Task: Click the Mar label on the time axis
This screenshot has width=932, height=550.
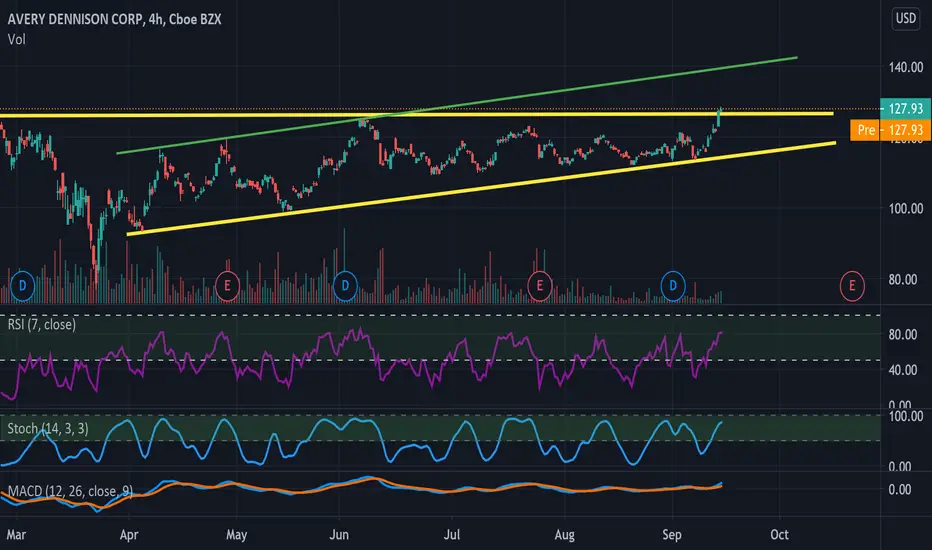Action: pyautogui.click(x=16, y=535)
